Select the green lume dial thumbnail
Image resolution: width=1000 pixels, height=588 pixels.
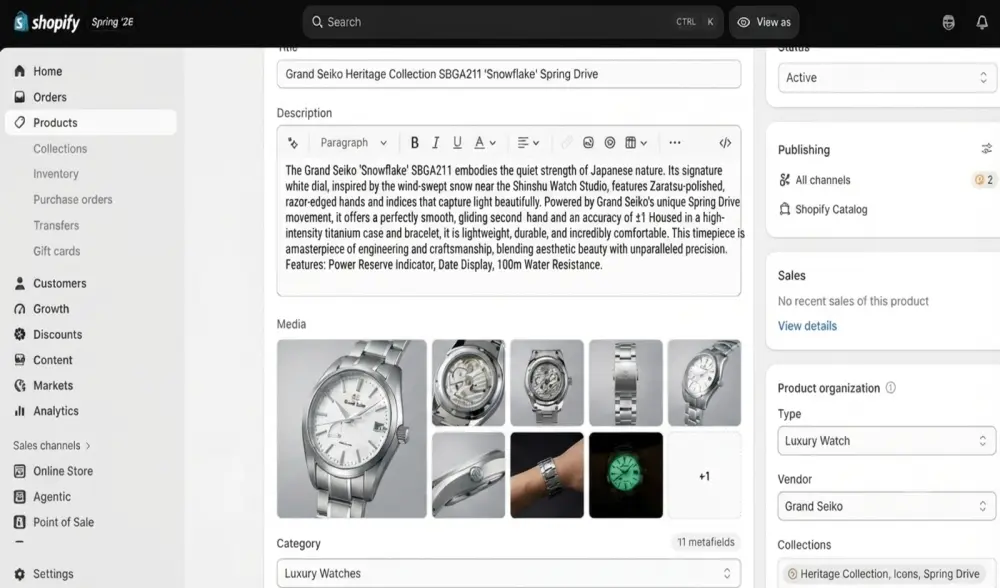point(626,475)
